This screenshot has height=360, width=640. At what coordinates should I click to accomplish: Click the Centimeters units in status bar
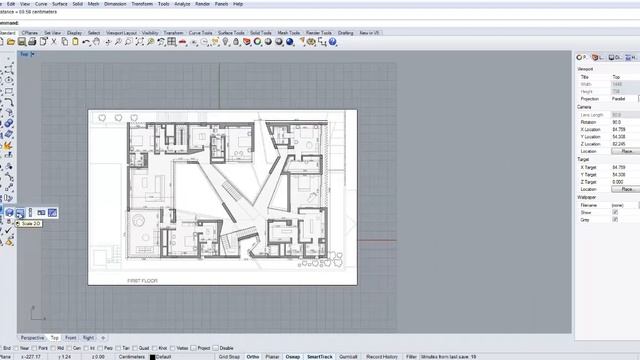pyautogui.click(x=131, y=357)
